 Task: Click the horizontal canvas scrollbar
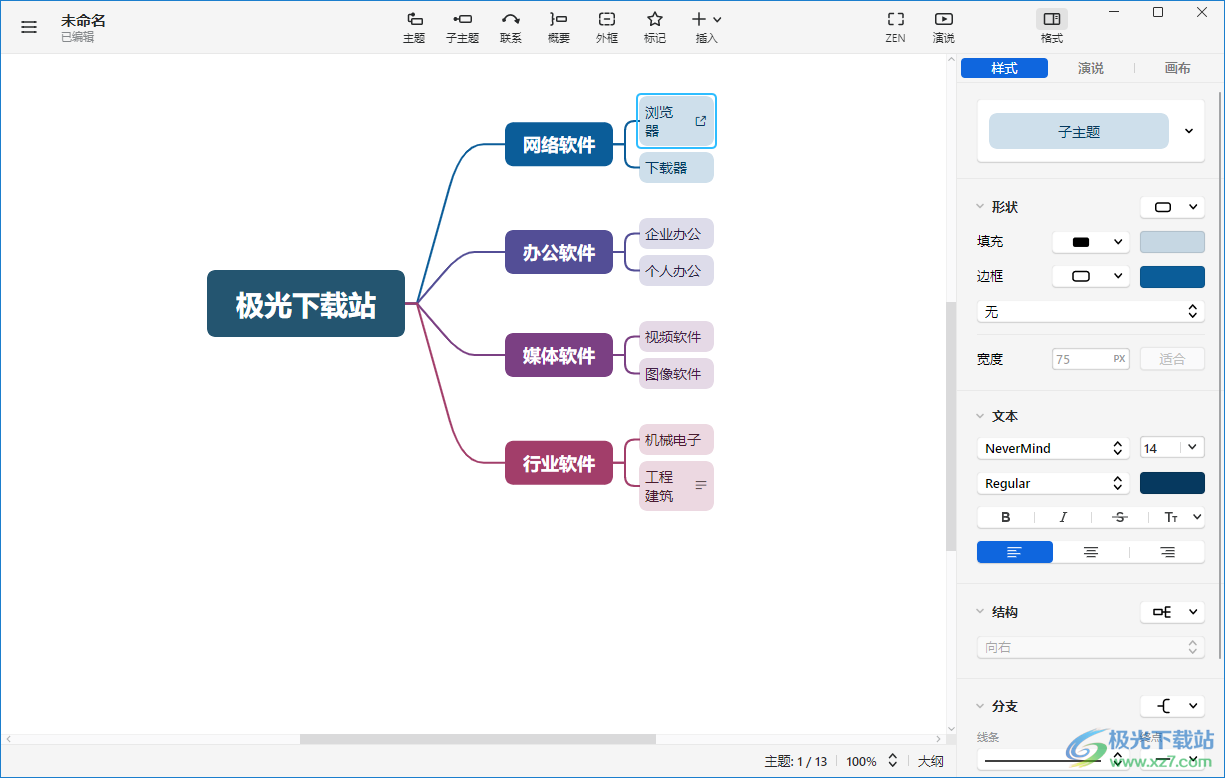point(478,739)
